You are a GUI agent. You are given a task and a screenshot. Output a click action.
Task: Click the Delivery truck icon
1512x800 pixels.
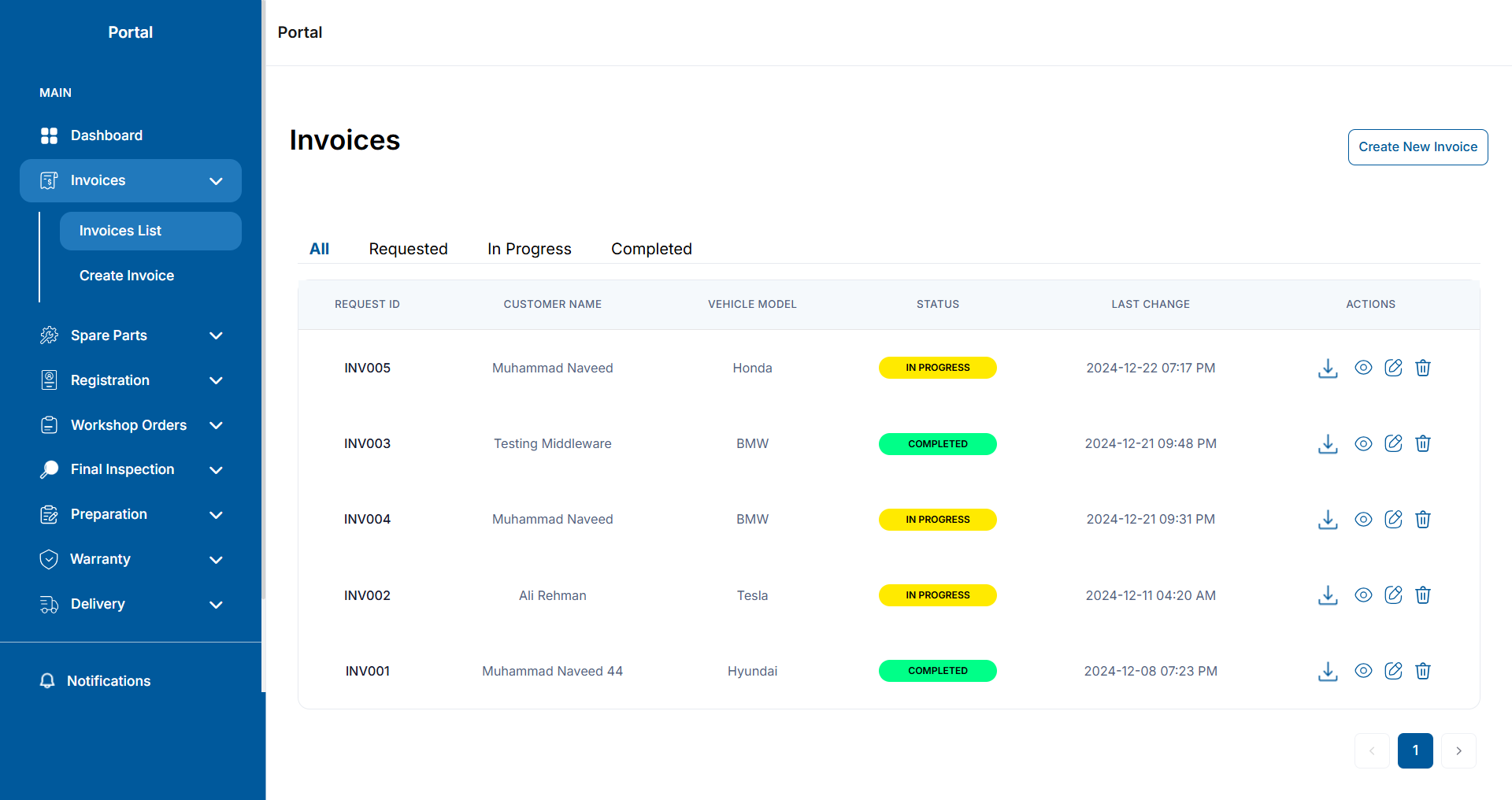[x=49, y=604]
